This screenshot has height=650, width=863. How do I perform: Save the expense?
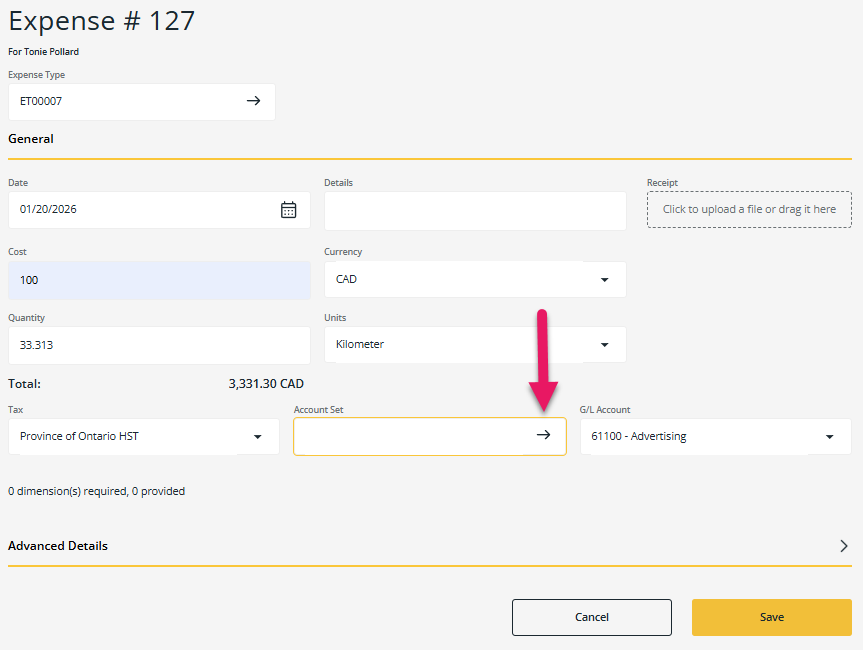[771, 617]
